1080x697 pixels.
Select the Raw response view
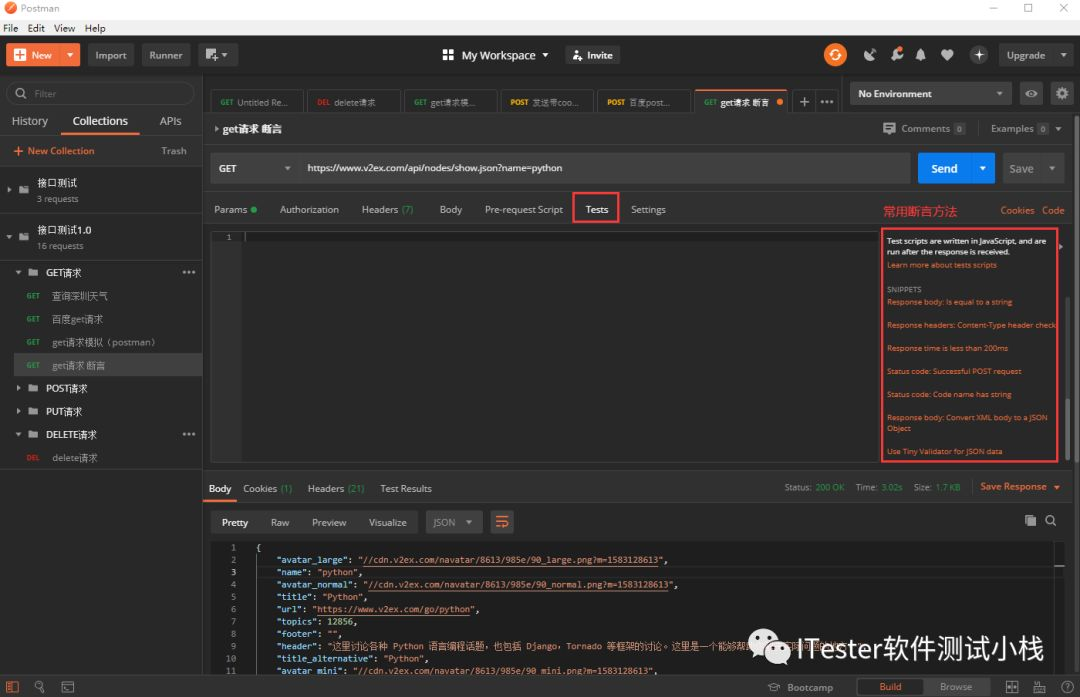[x=280, y=522]
